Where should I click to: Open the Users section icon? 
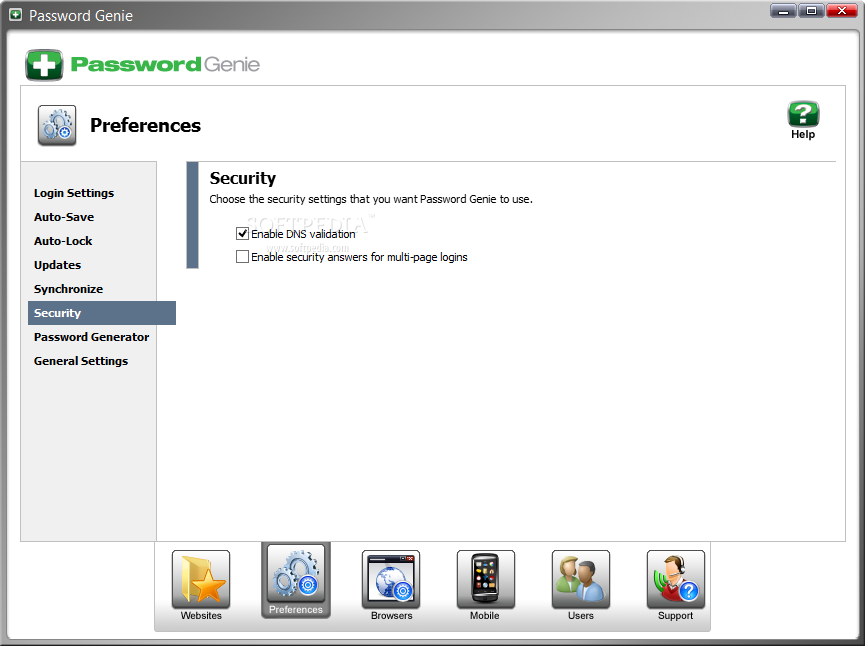coord(581,579)
